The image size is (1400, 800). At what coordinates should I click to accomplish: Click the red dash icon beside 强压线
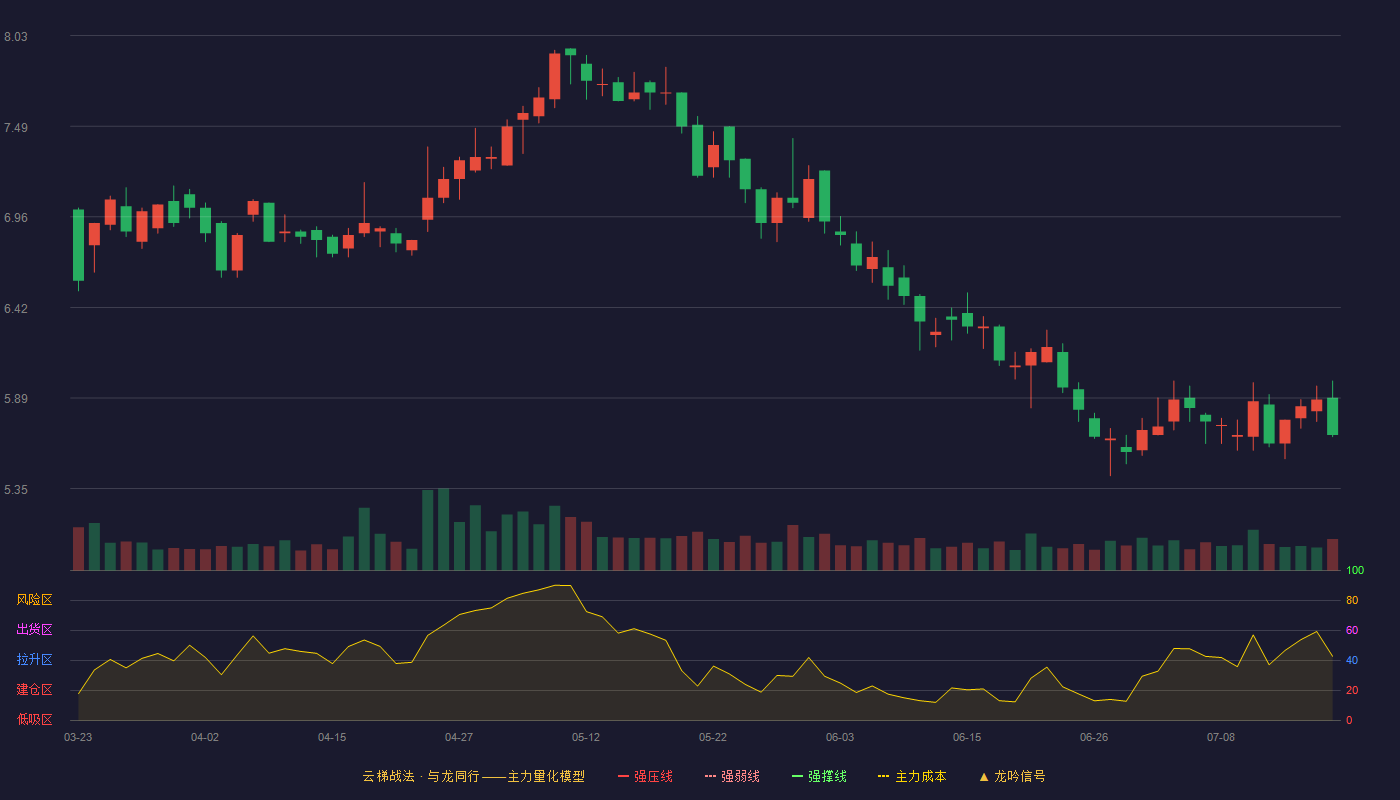623,776
